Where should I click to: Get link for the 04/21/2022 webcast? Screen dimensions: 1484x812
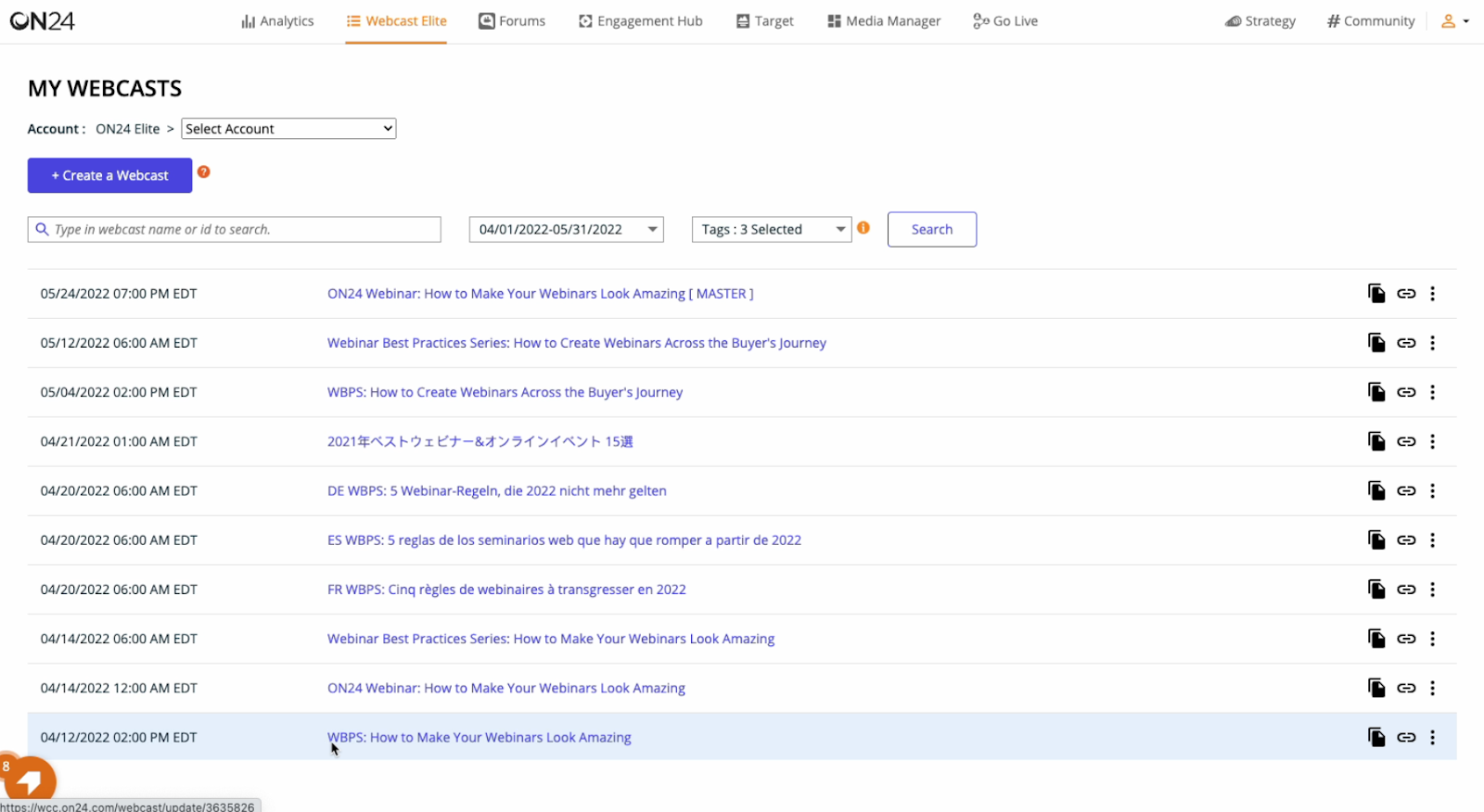[x=1406, y=441]
